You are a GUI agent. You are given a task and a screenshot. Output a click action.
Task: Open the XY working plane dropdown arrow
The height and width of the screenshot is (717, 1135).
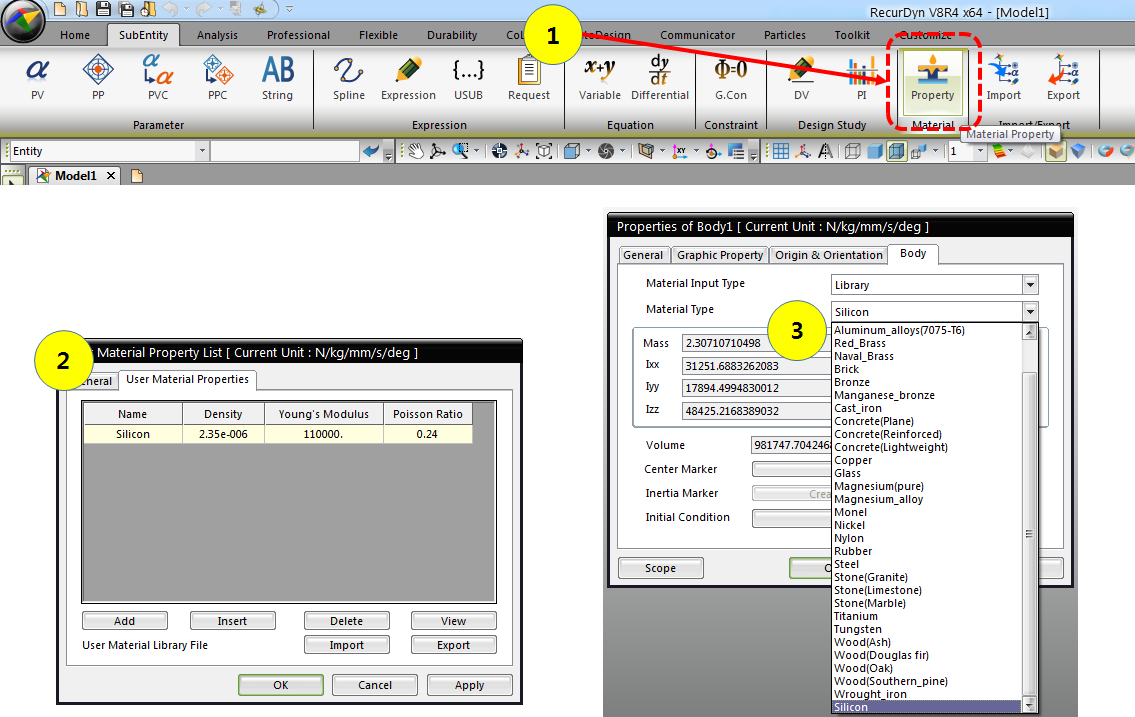[x=696, y=151]
